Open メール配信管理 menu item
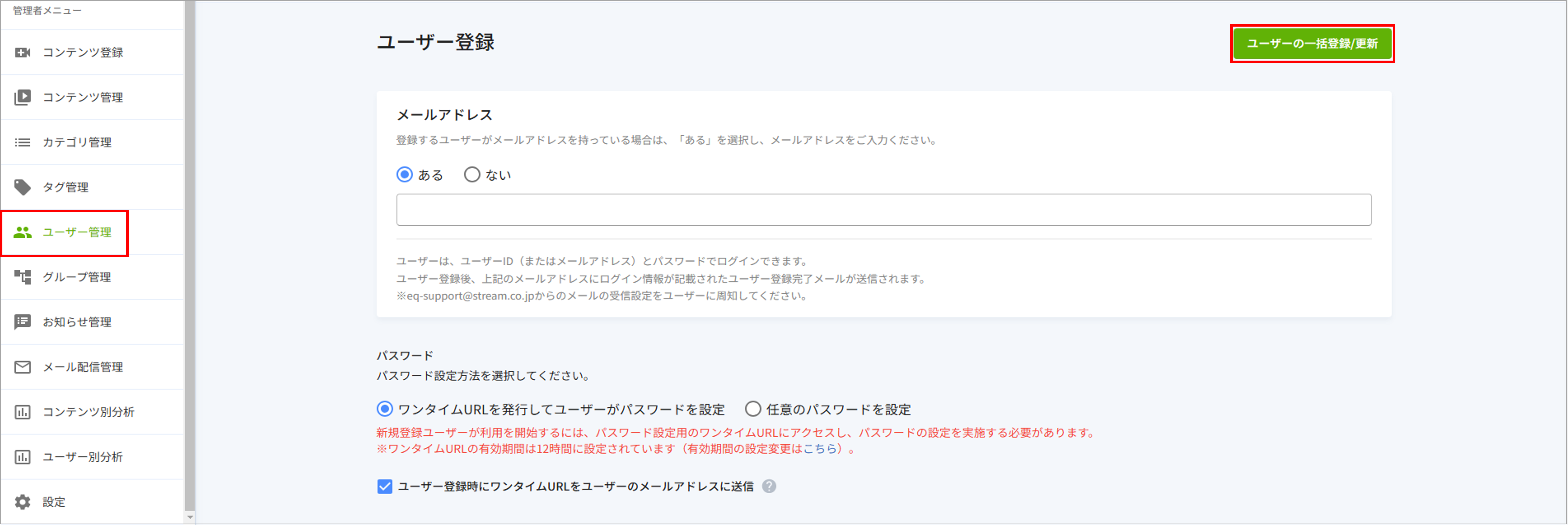The image size is (1568, 525). [93, 367]
